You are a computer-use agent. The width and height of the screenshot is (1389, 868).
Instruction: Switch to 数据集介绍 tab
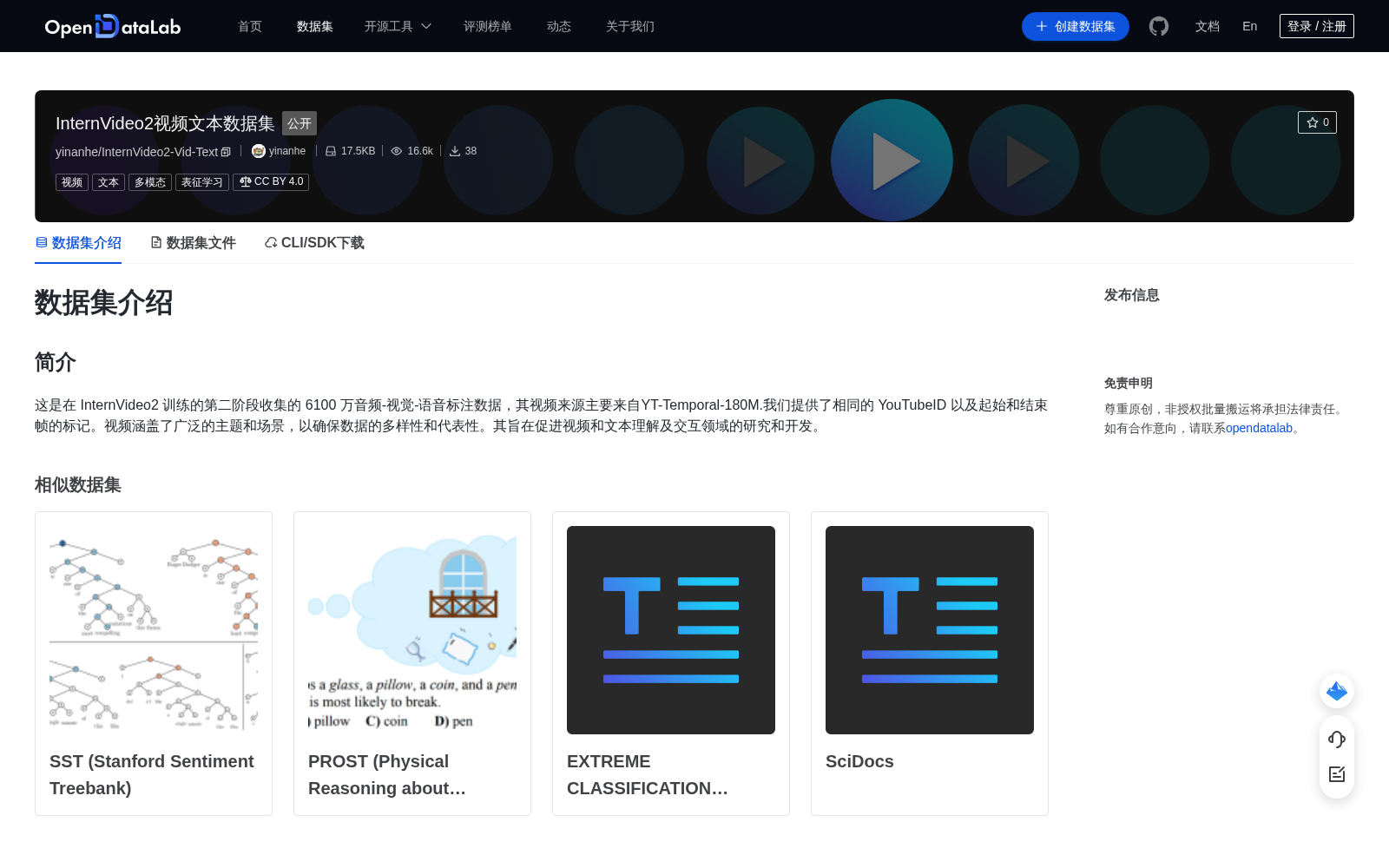click(x=78, y=243)
